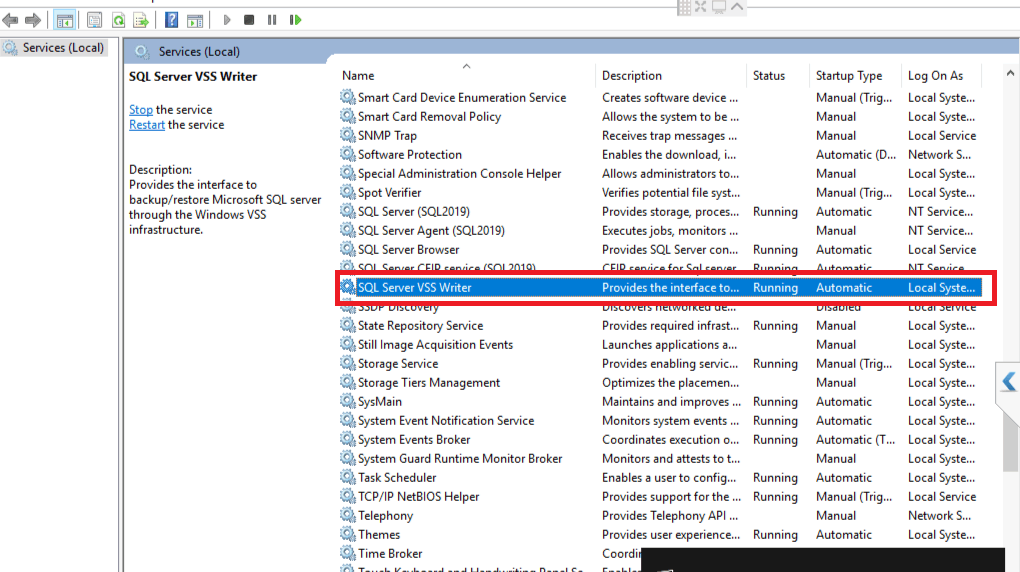Click the gear icon beside Task Scheduler
This screenshot has width=1020, height=572.
coord(347,477)
